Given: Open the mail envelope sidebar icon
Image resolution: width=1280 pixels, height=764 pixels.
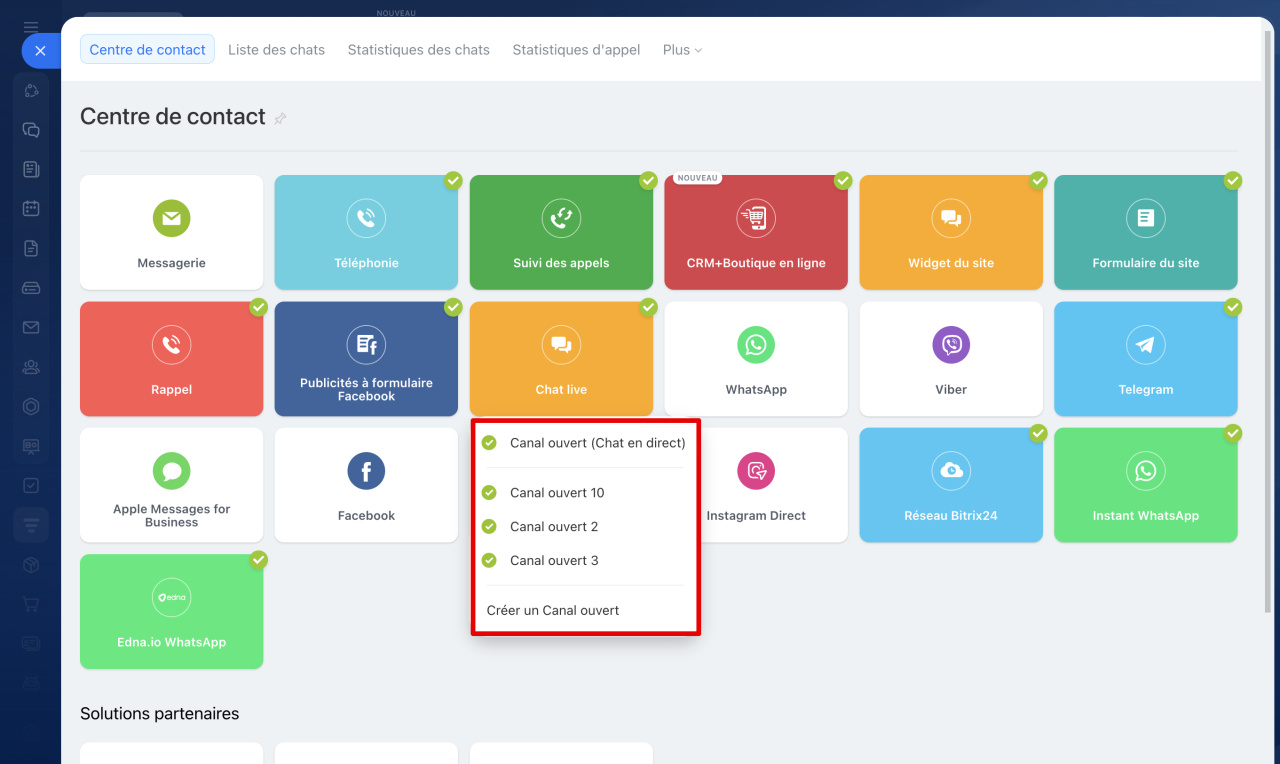Looking at the screenshot, I should point(31,327).
